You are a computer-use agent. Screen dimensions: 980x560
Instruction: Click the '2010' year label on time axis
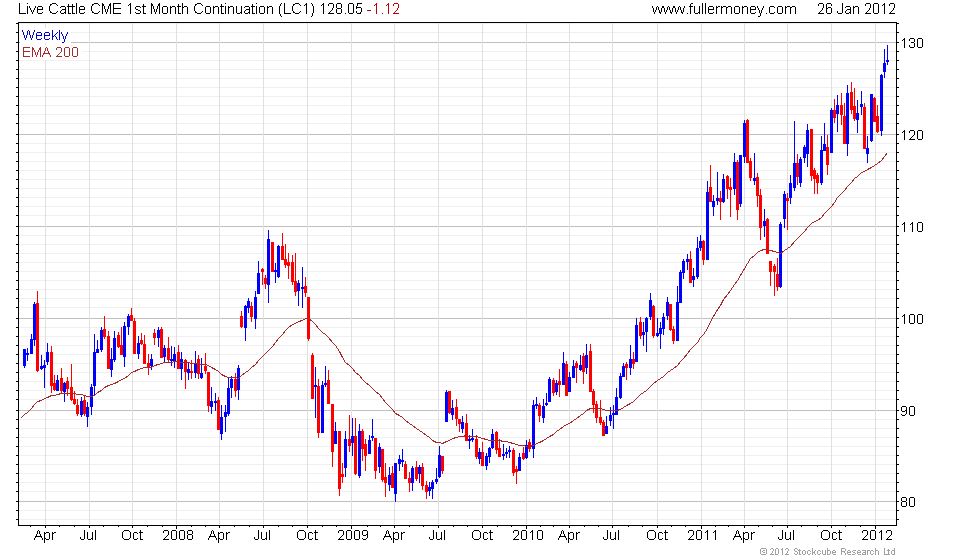click(528, 536)
